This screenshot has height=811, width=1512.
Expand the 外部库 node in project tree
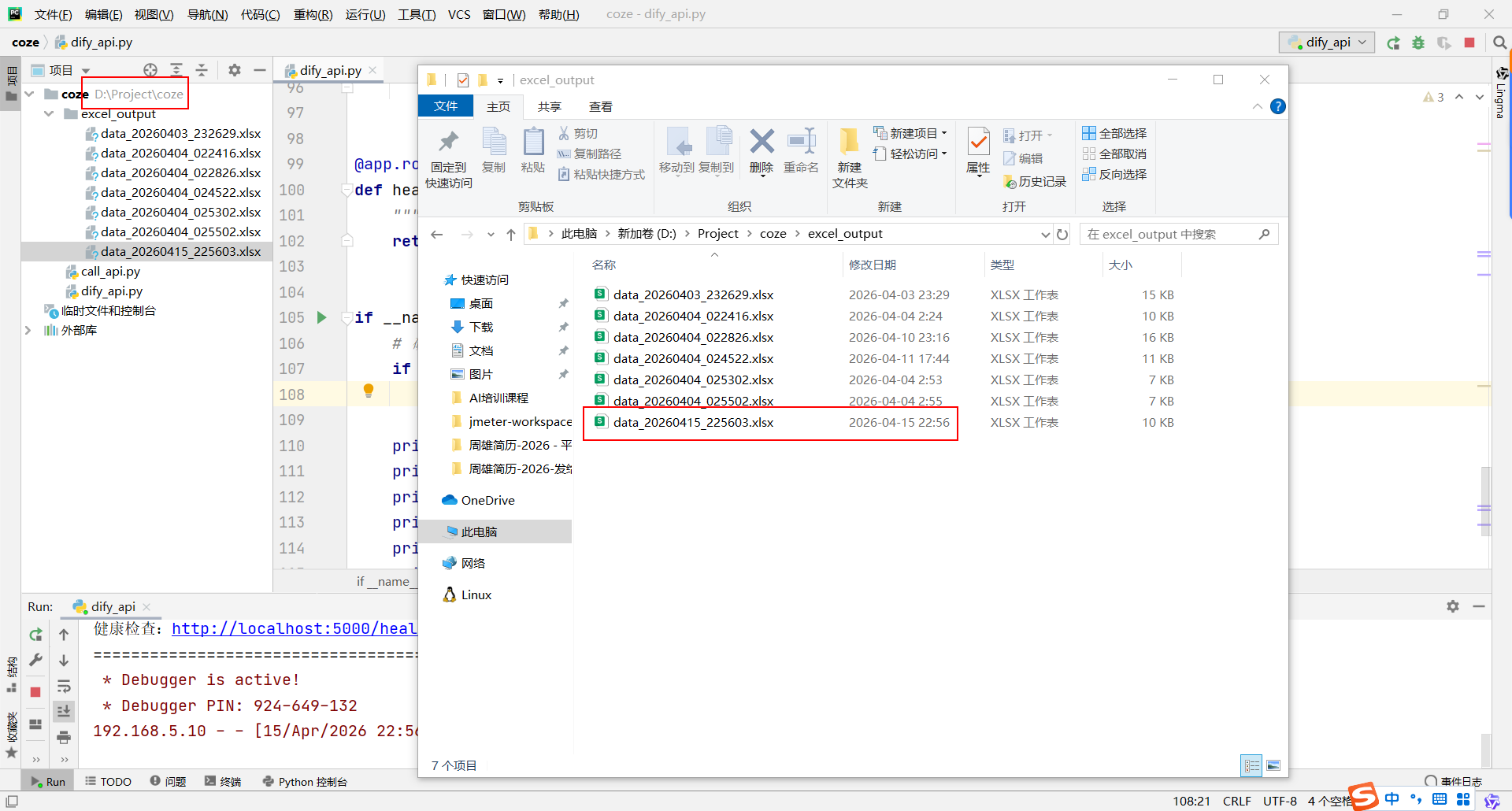[28, 331]
